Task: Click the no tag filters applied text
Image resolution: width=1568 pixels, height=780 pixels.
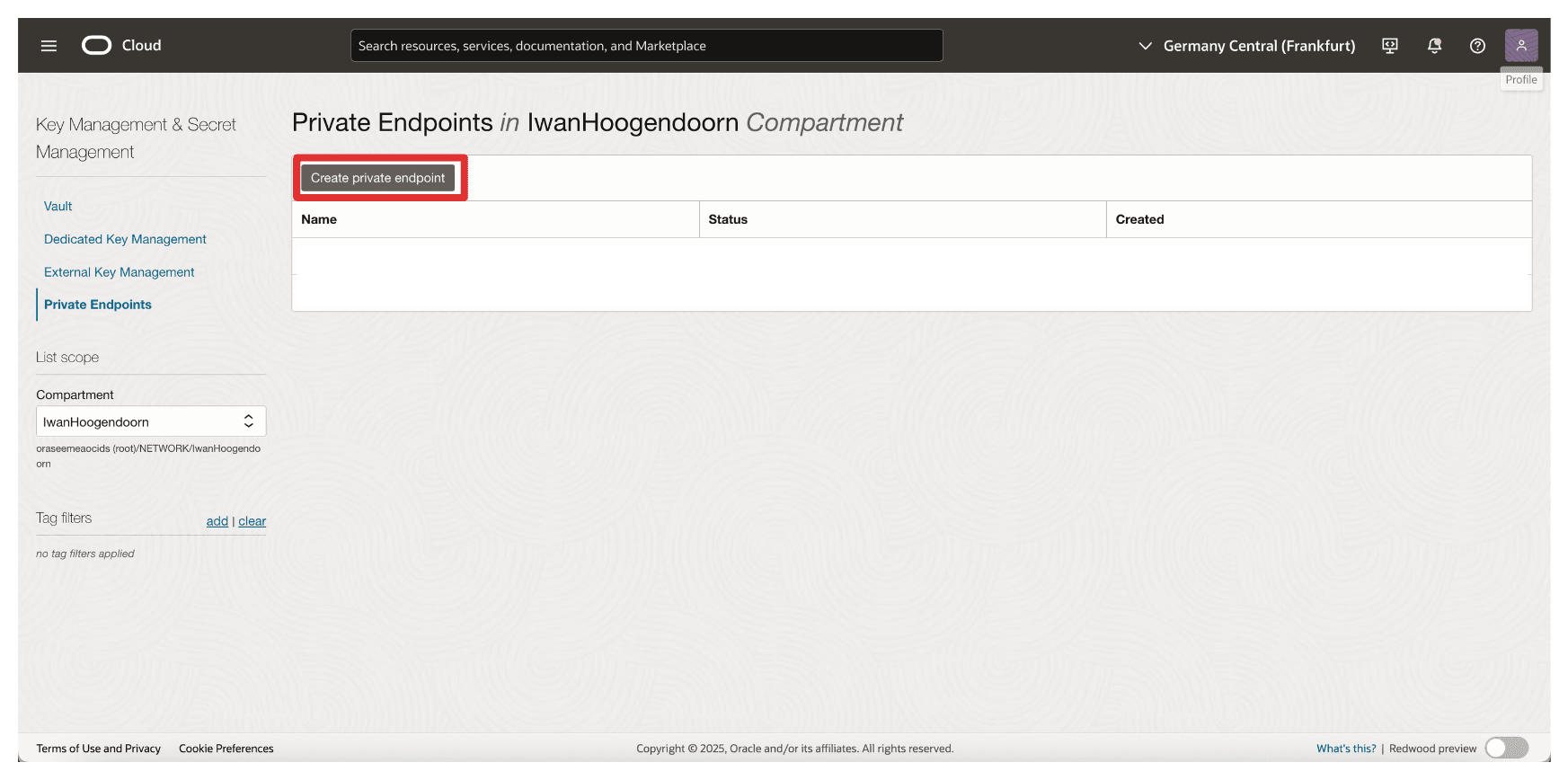Action: (85, 554)
